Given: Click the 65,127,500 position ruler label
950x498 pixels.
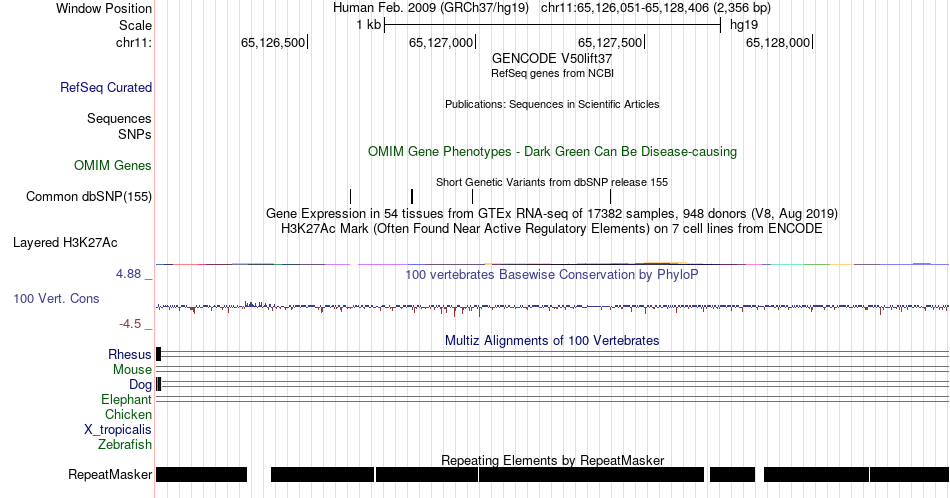Looking at the screenshot, I should point(610,42).
